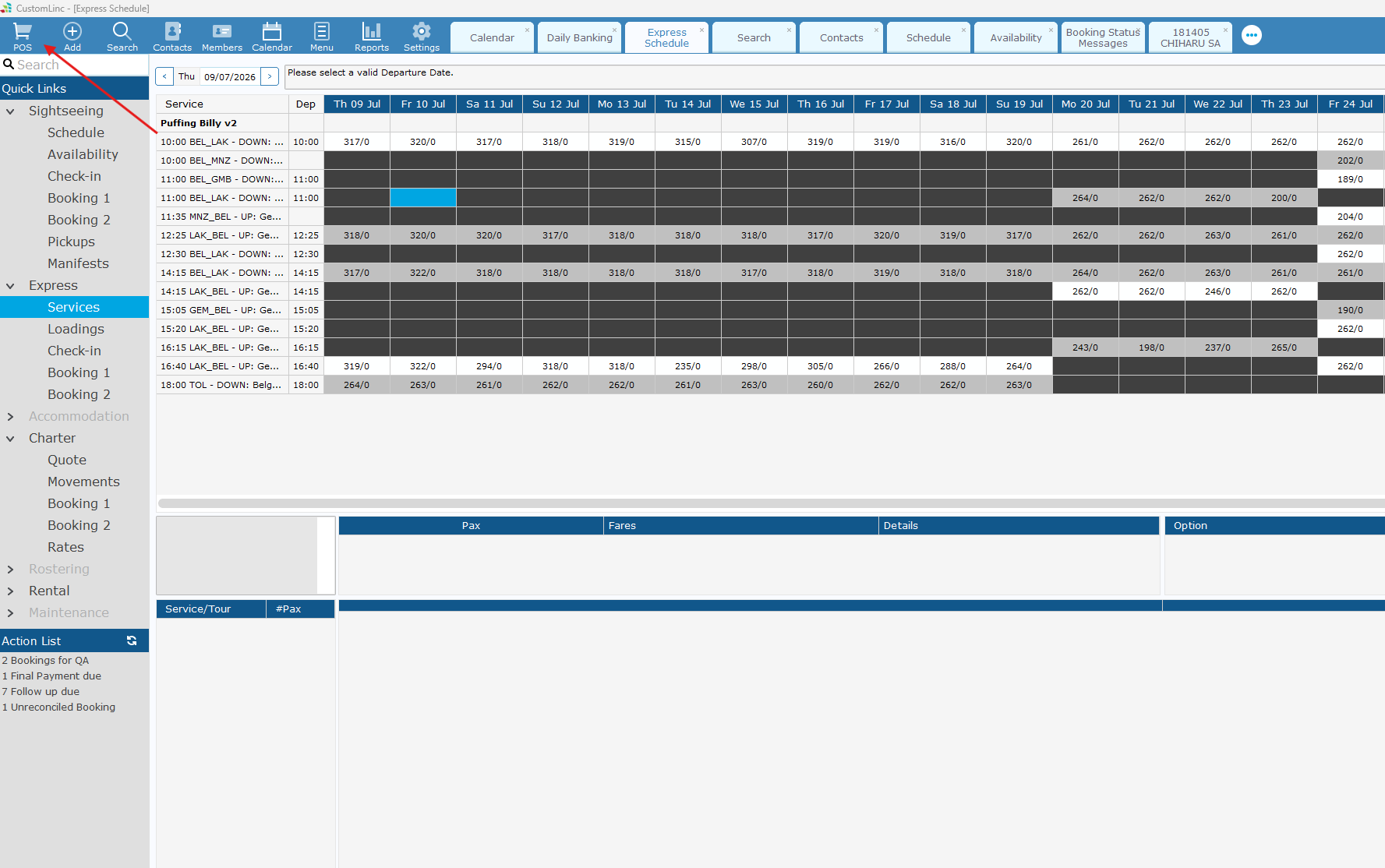Open the Contacts toolbar icon
This screenshot has width=1385, height=868.
(172, 32)
